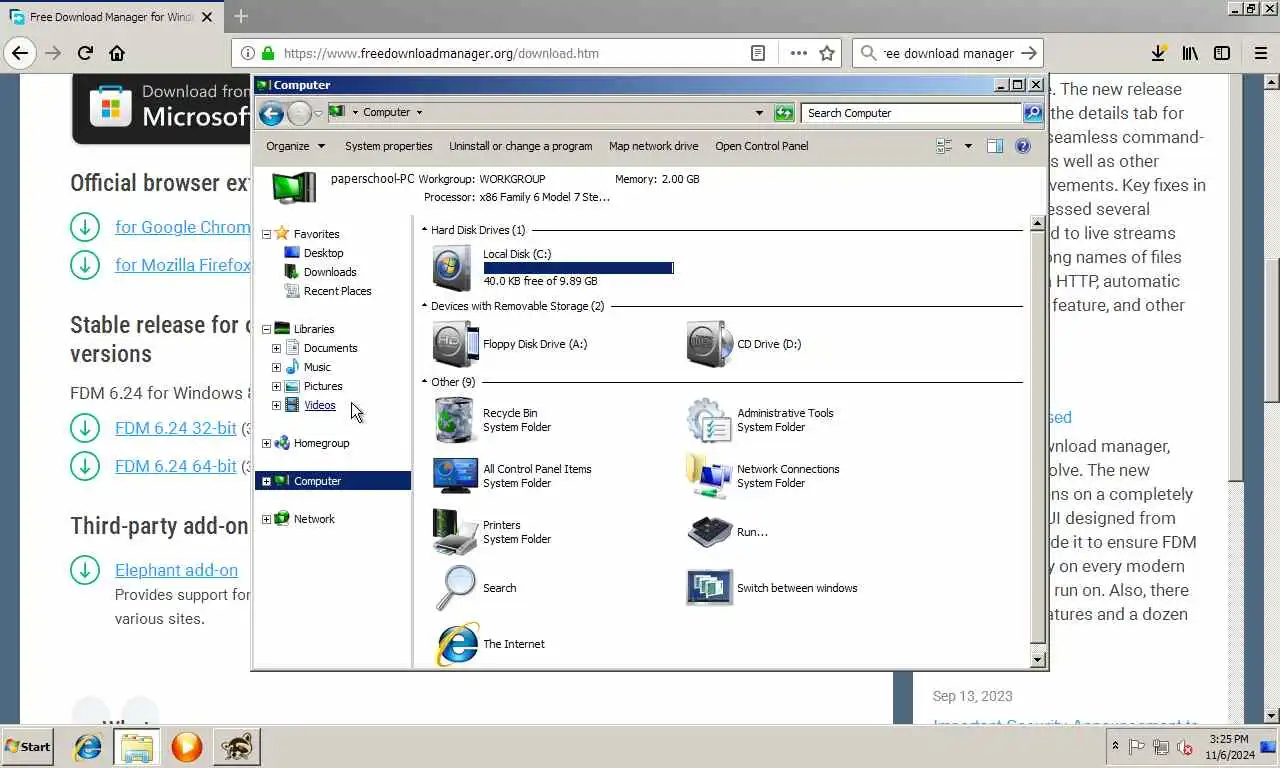The width and height of the screenshot is (1280, 768).
Task: Click the Firefox URL address field
Action: pyautogui.click(x=512, y=53)
